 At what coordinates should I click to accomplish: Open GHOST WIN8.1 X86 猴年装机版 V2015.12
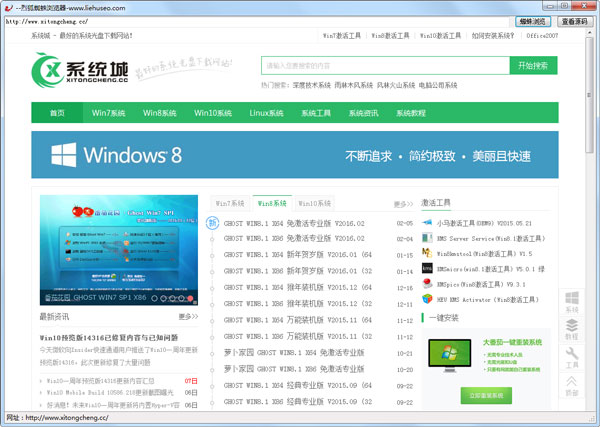298,303
